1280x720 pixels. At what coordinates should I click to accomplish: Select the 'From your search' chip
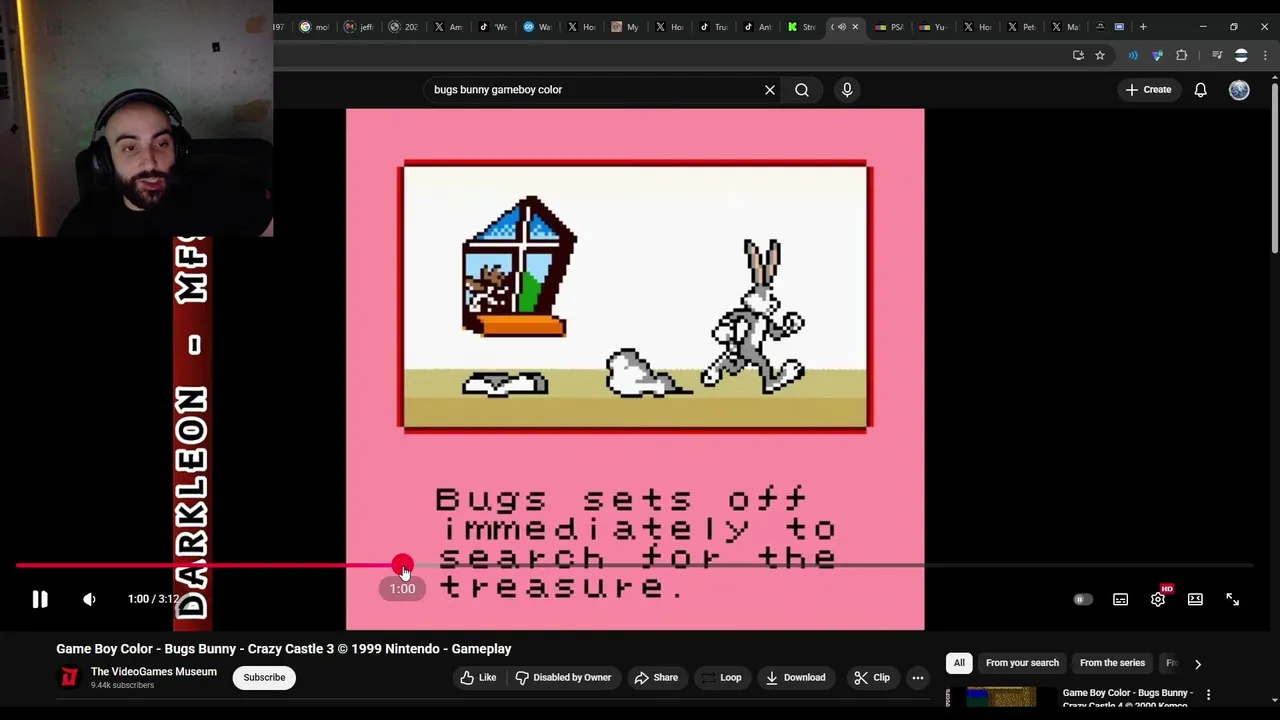point(1022,663)
